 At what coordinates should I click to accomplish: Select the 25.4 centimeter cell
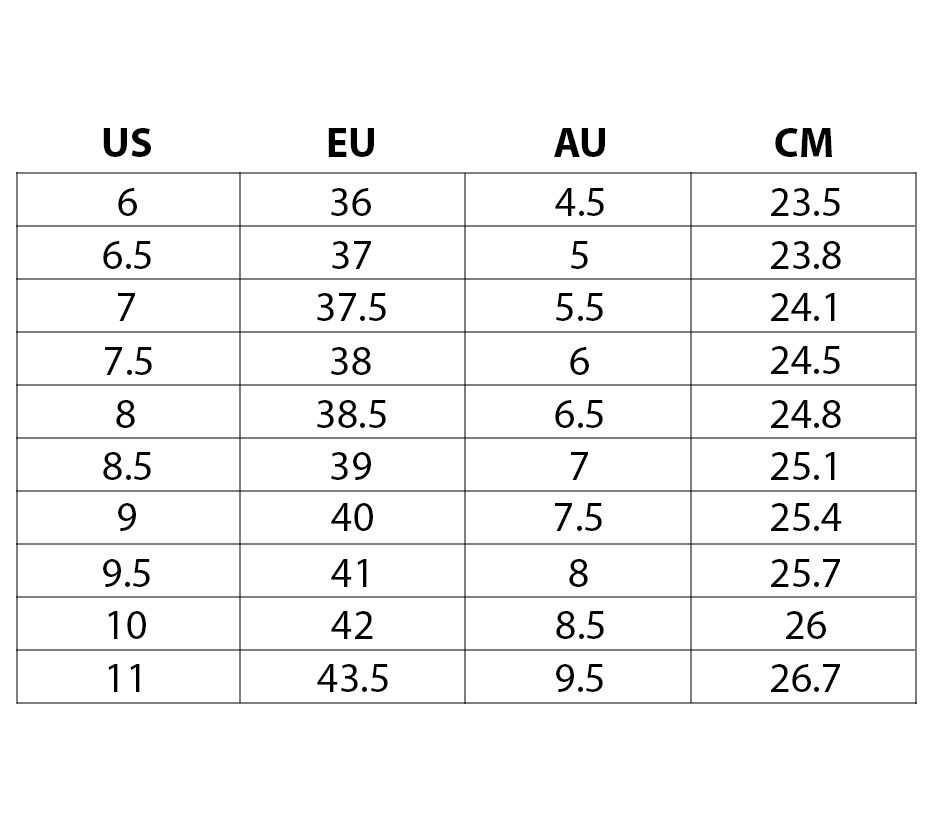click(805, 518)
